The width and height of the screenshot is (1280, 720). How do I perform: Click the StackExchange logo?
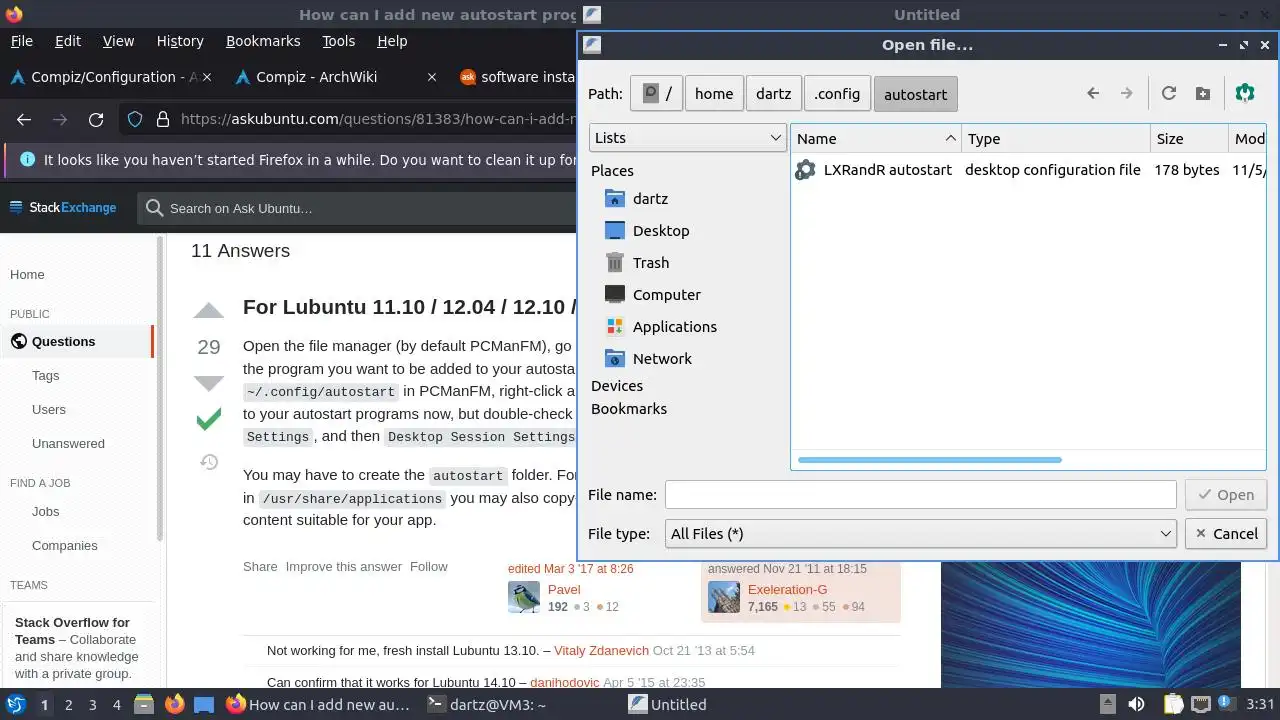63,208
